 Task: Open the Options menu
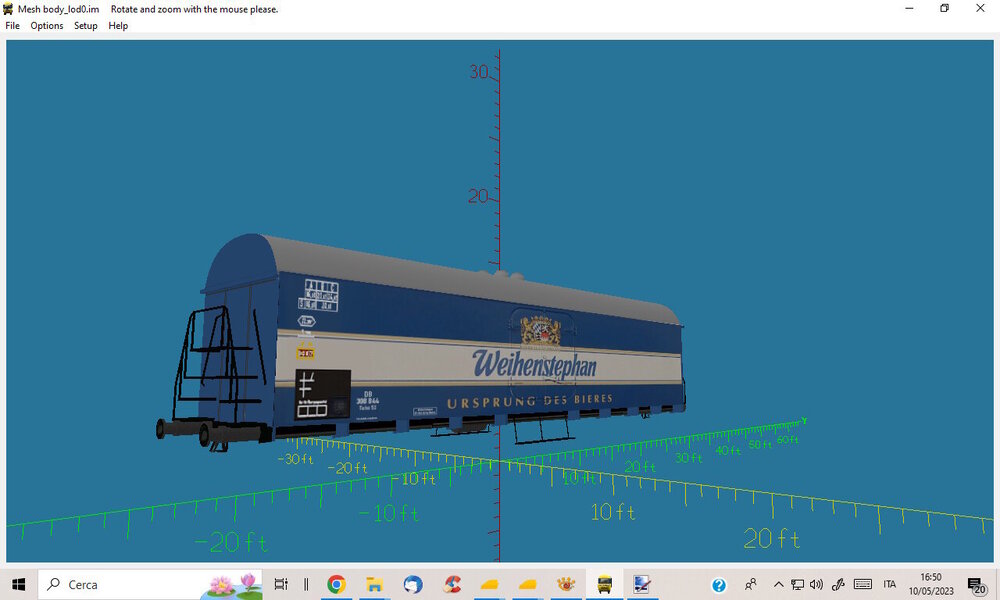(x=47, y=26)
